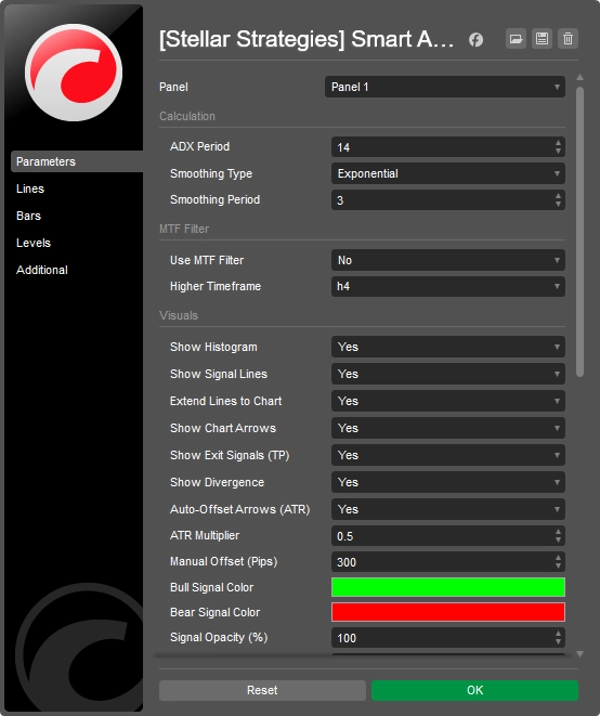Click the indicator title text
The height and width of the screenshot is (716, 600).
pyautogui.click(x=306, y=39)
